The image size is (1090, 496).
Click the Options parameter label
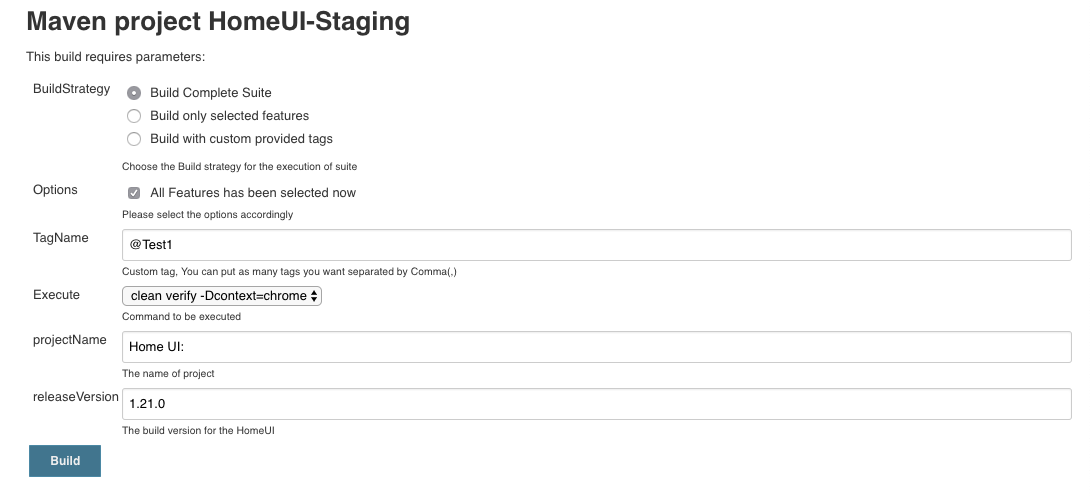[x=55, y=189]
